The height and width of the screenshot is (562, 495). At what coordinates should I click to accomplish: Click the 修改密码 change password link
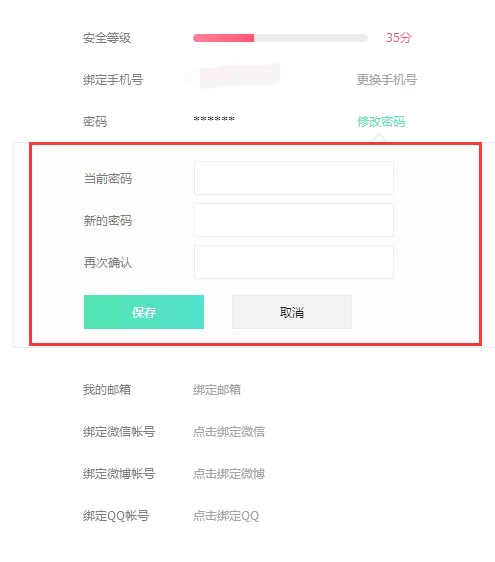(381, 122)
